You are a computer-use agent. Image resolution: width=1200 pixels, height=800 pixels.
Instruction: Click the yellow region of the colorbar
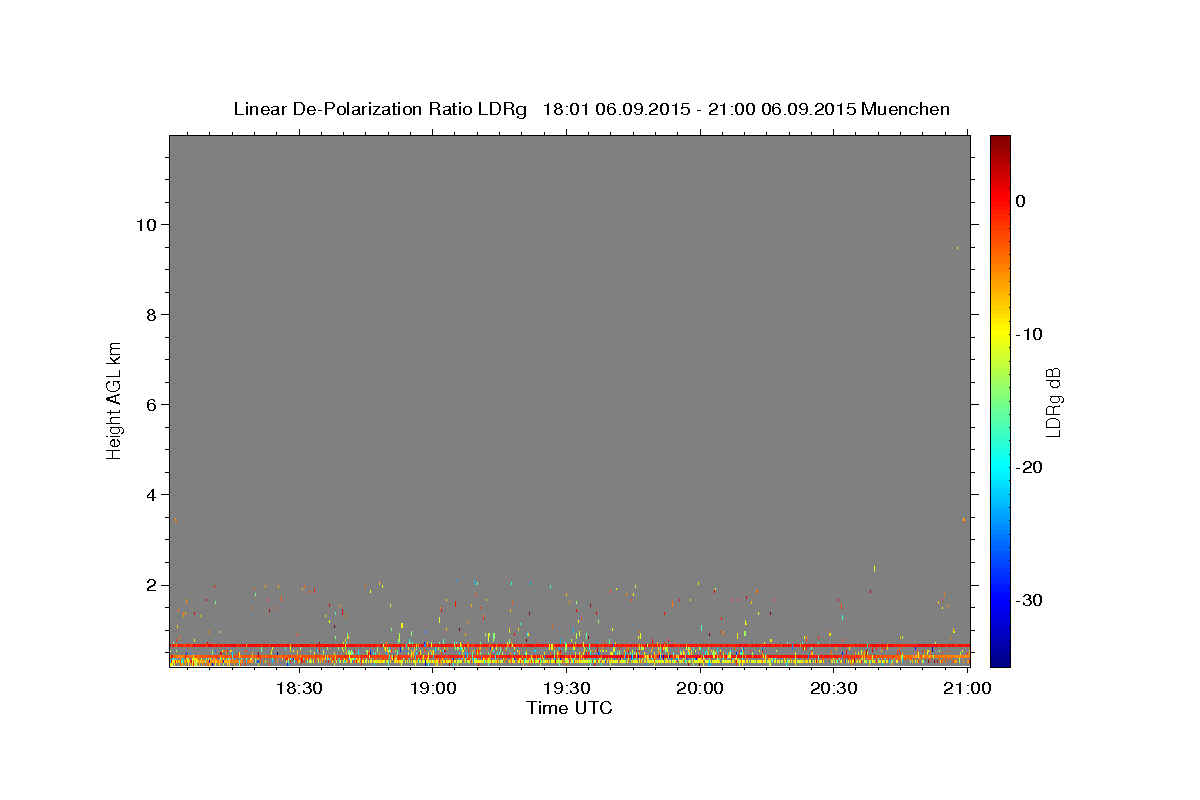tap(1000, 330)
